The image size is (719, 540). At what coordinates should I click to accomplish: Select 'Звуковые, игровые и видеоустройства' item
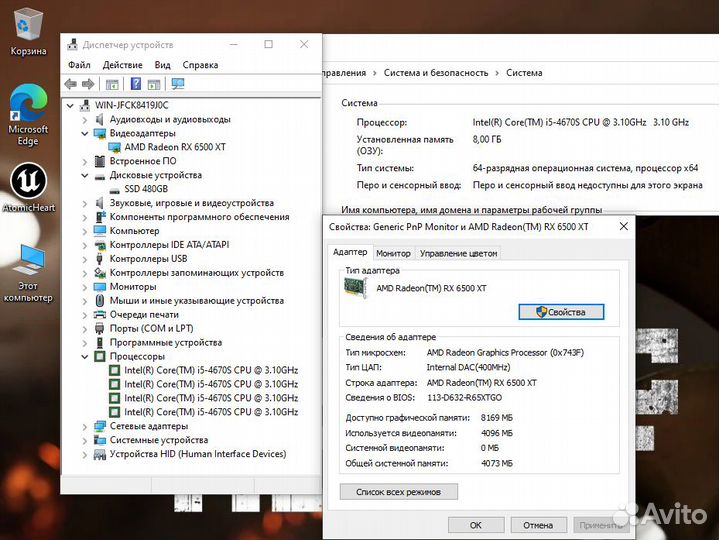(x=192, y=203)
